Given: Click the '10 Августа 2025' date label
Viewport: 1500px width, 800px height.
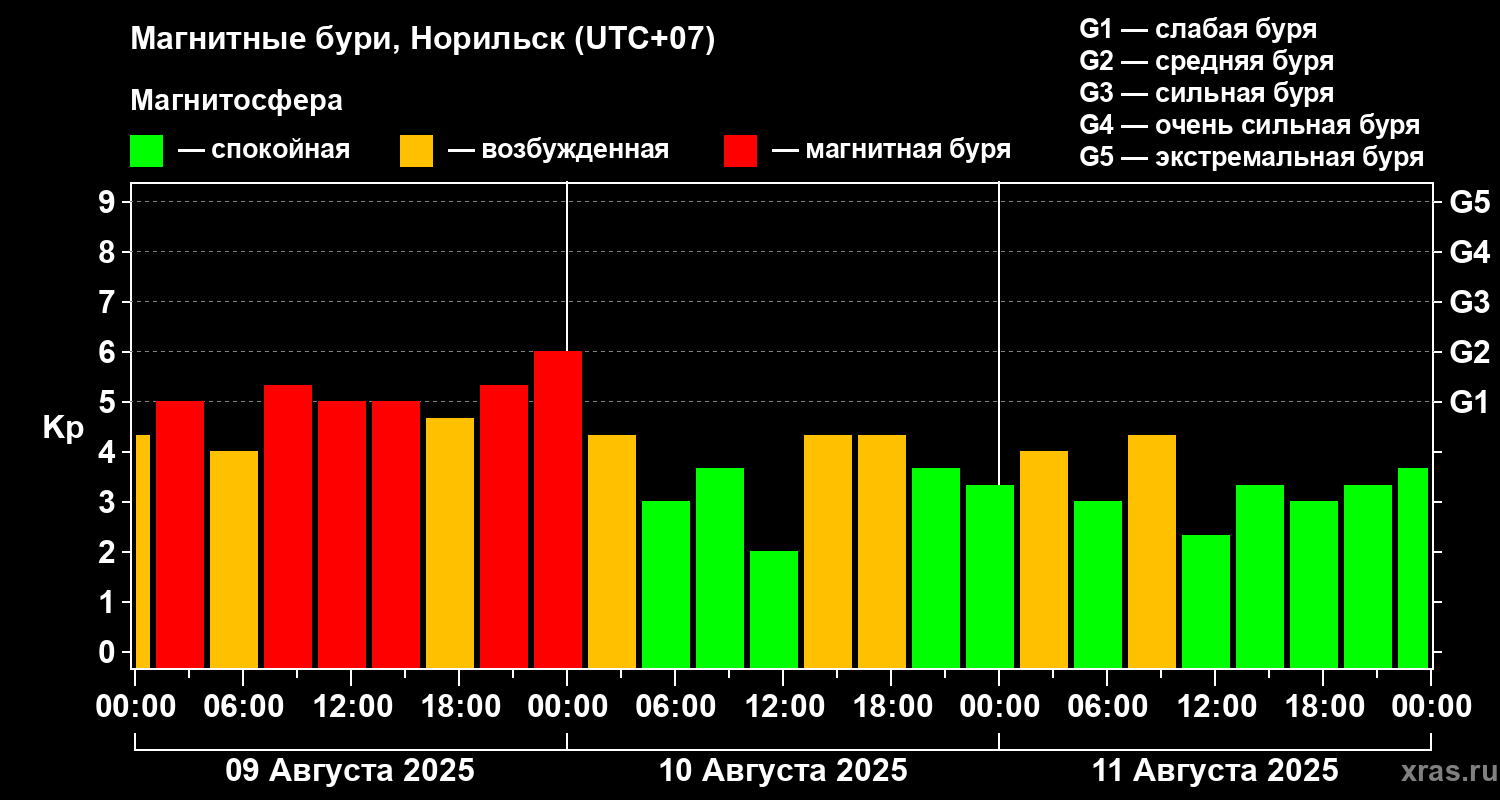Looking at the screenshot, I should click(x=783, y=771).
